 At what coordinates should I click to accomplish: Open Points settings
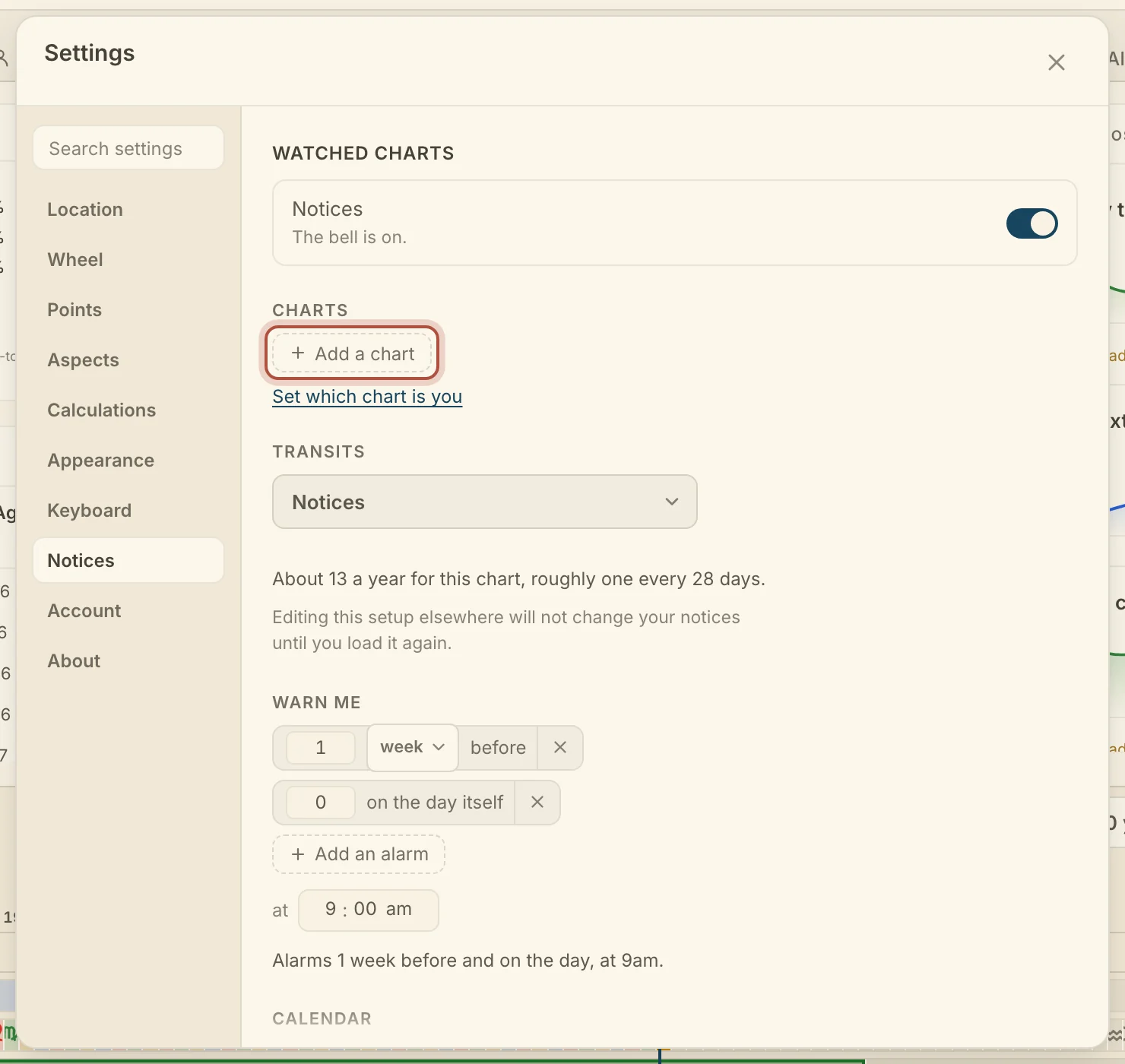point(128,310)
